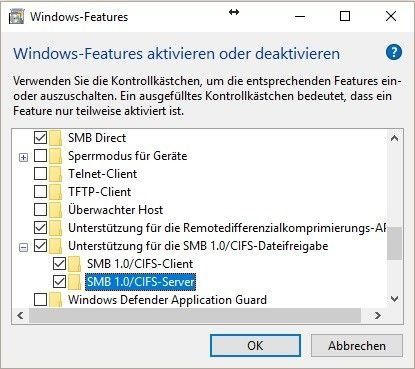
Task: Expand the Sperrmodus für Geräte node
Action: (x=23, y=157)
